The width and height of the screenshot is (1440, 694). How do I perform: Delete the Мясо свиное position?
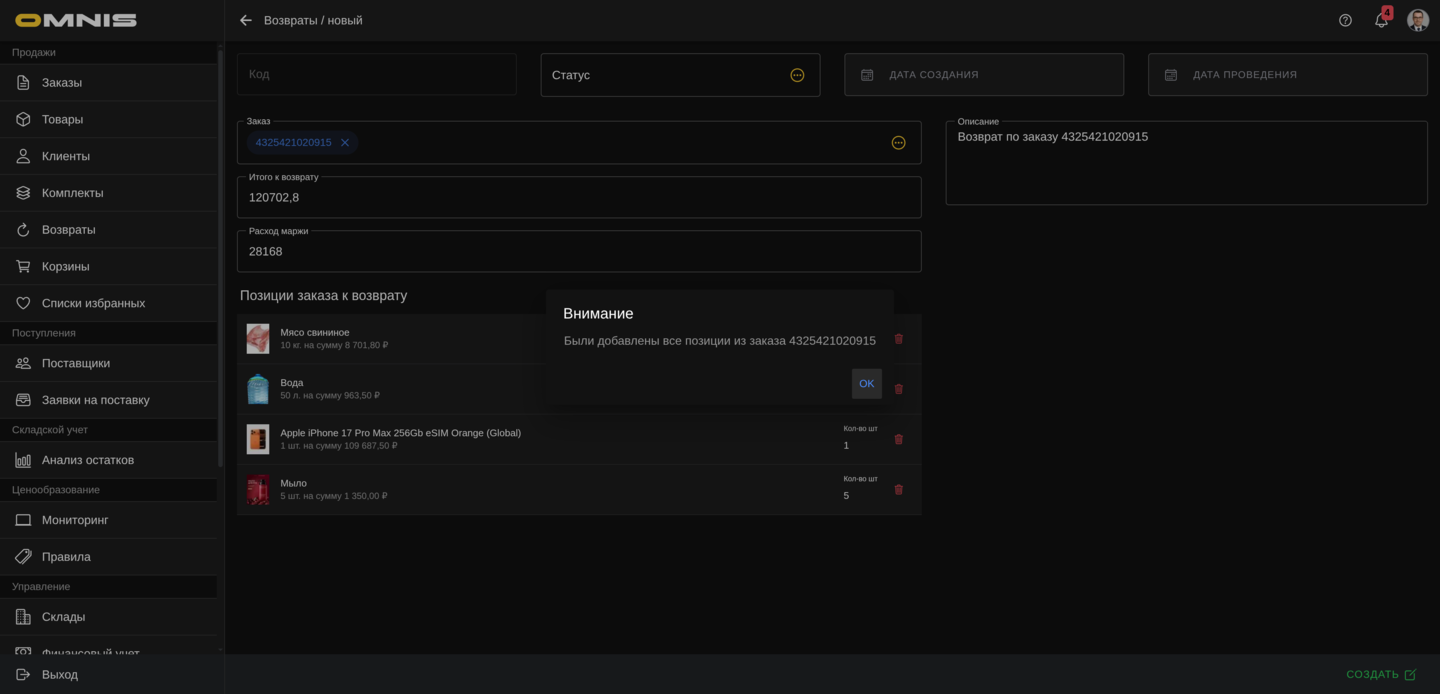[x=898, y=339]
